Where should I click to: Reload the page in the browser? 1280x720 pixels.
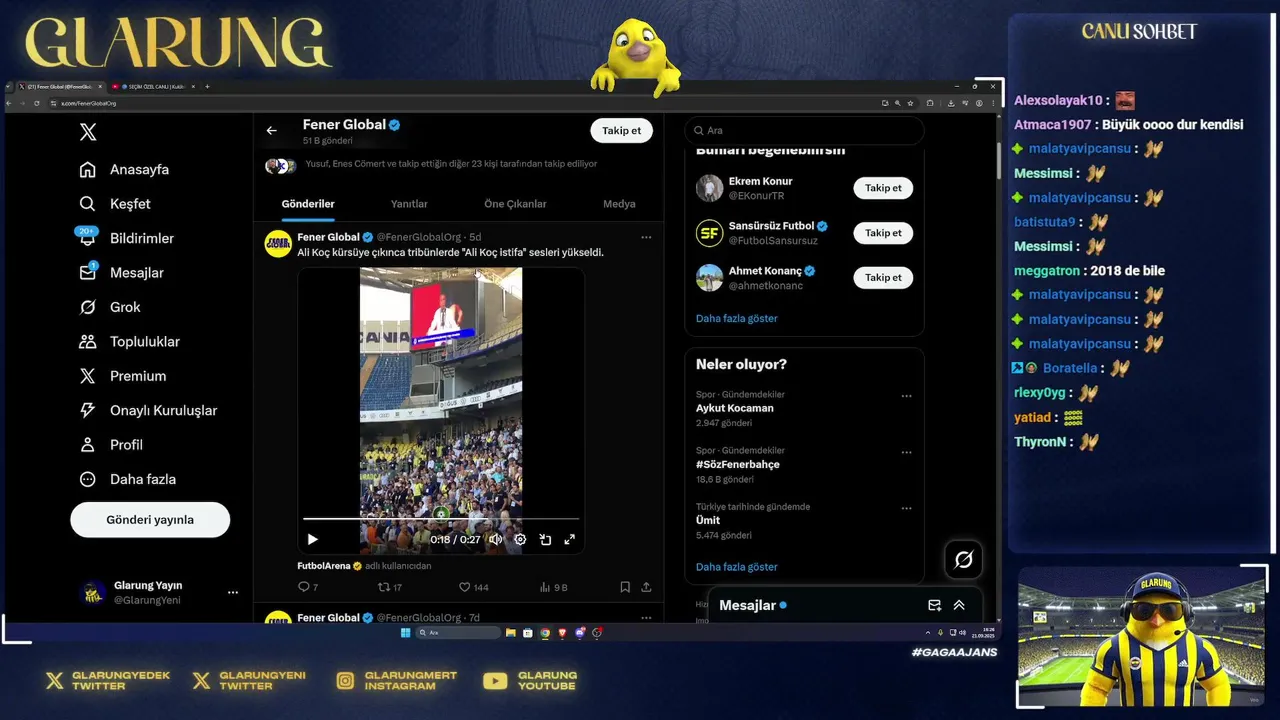[37, 103]
